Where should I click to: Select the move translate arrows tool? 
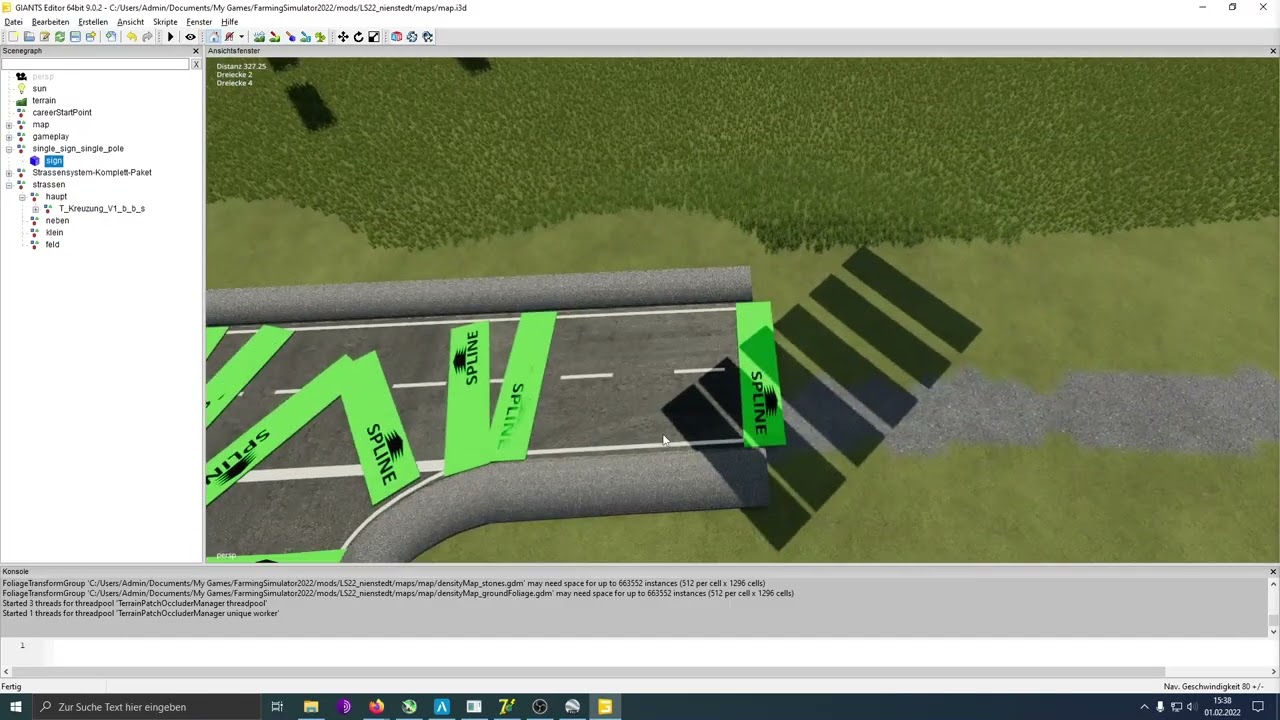click(343, 37)
